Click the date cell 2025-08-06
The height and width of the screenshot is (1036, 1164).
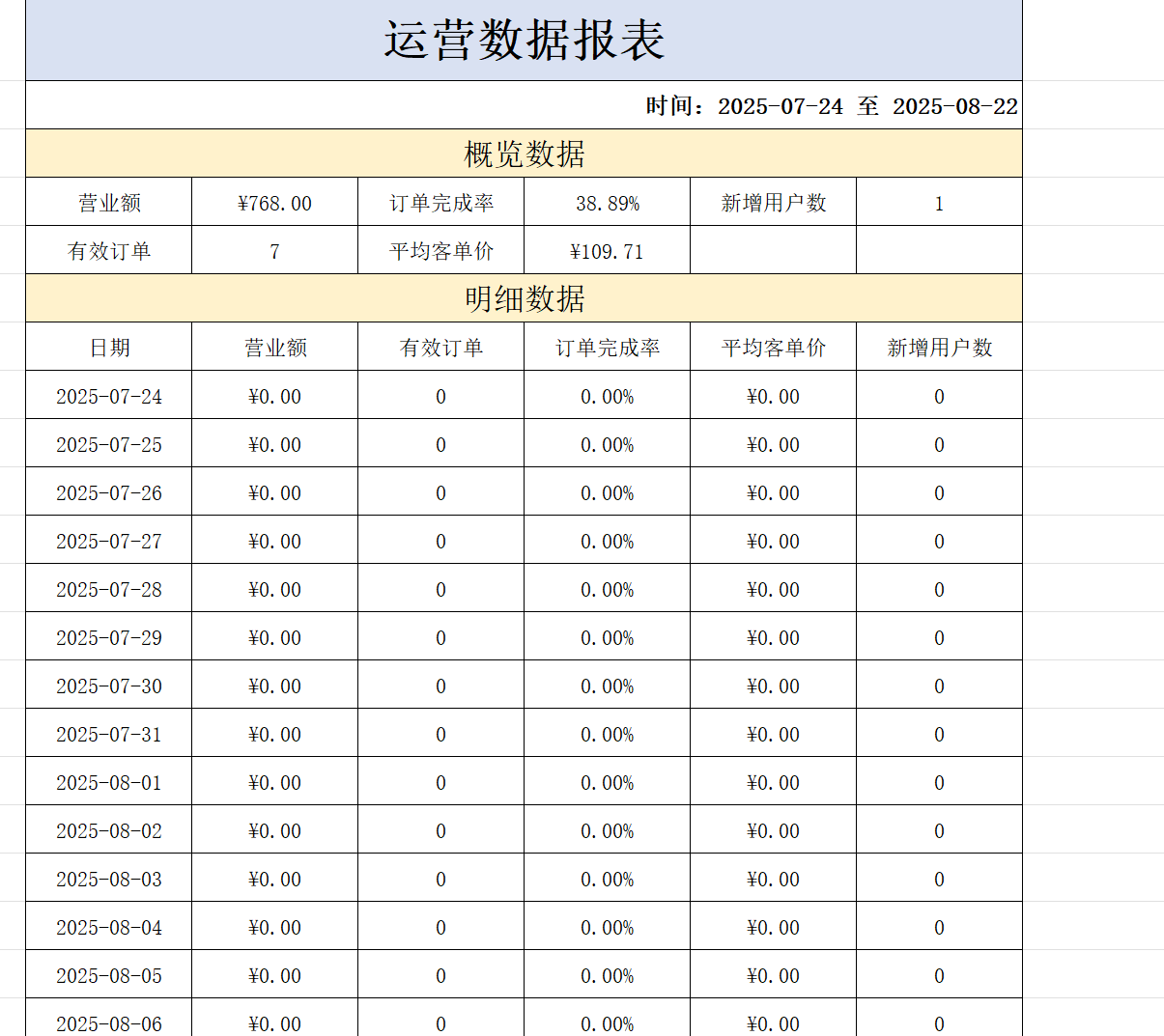point(109,1018)
